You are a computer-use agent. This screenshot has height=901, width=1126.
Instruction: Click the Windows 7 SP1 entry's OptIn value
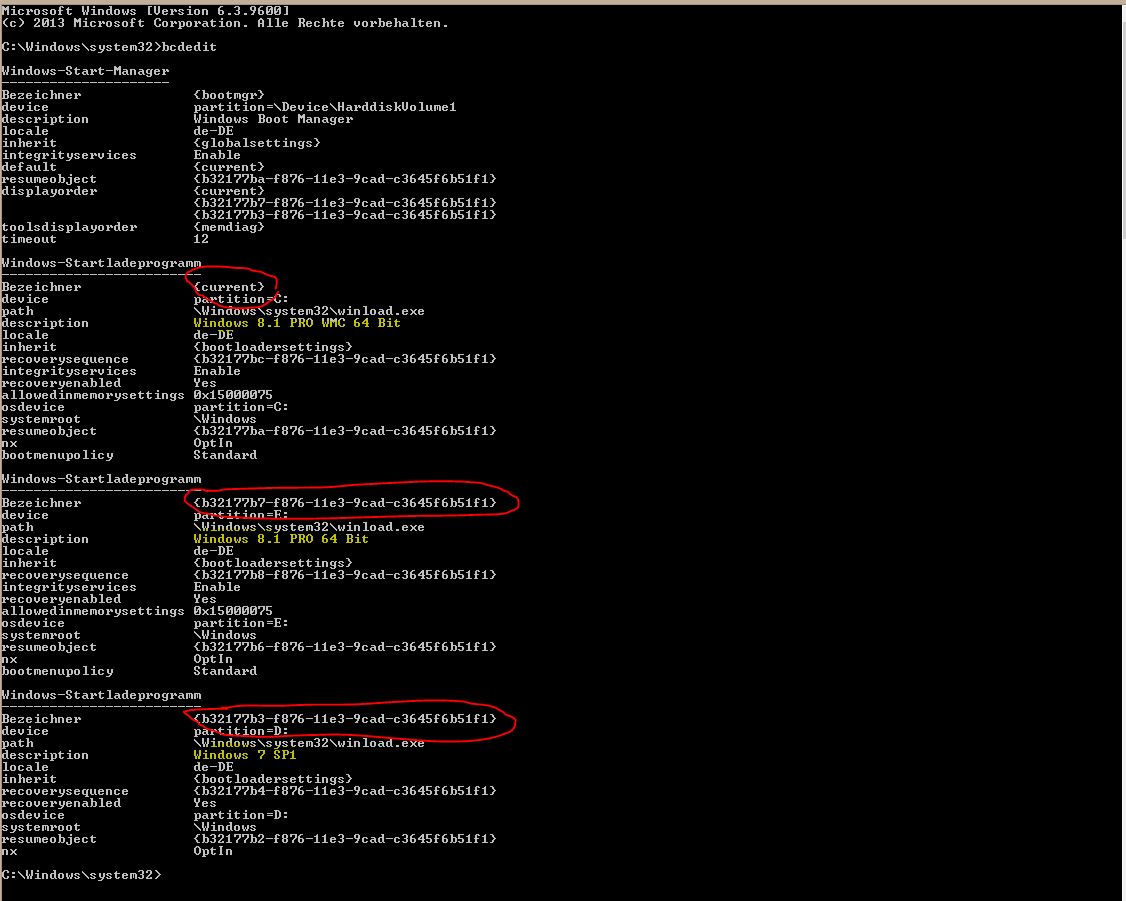click(213, 851)
